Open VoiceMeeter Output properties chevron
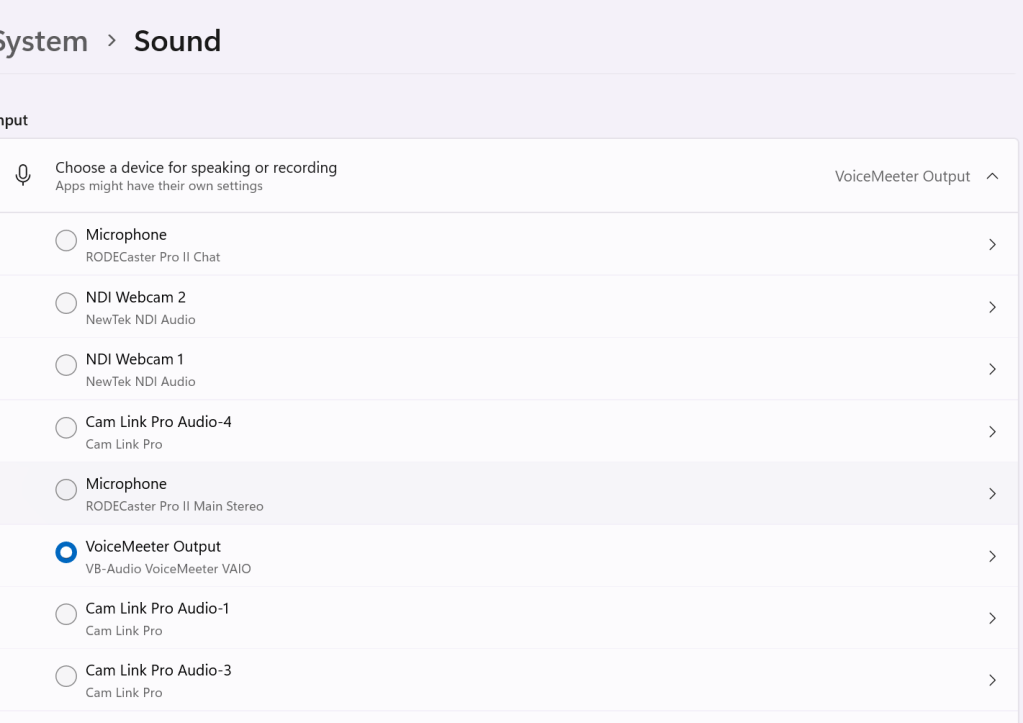The height and width of the screenshot is (723, 1023). pyautogui.click(x=992, y=556)
